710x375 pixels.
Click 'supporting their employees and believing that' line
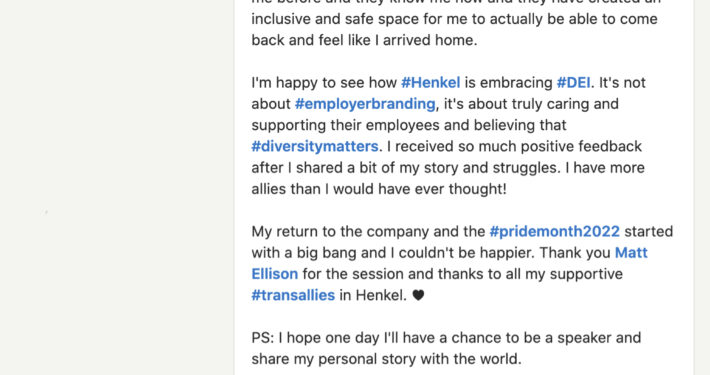point(408,125)
